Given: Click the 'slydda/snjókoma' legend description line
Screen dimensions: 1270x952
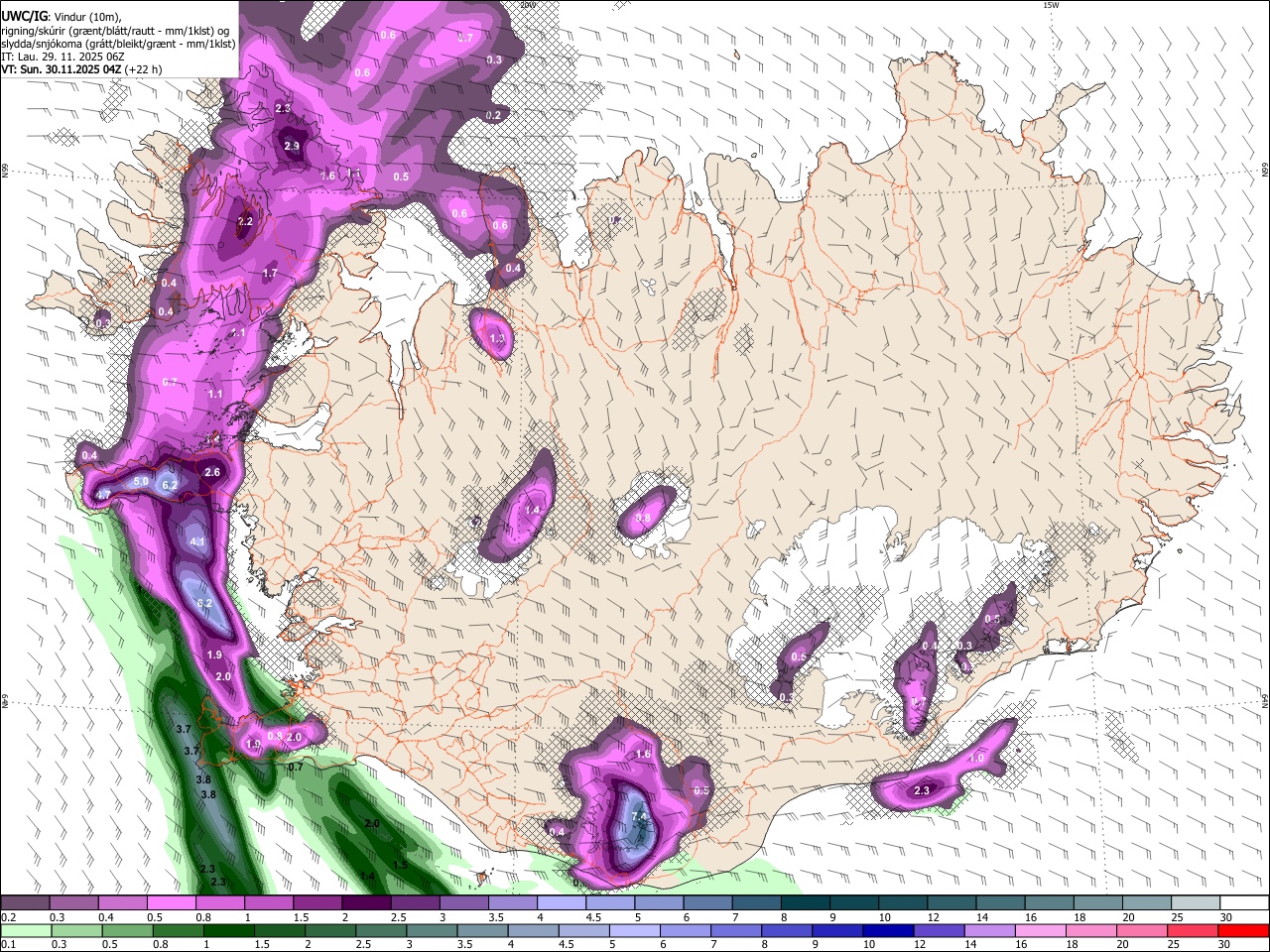Looking at the screenshot, I should click(x=118, y=44).
